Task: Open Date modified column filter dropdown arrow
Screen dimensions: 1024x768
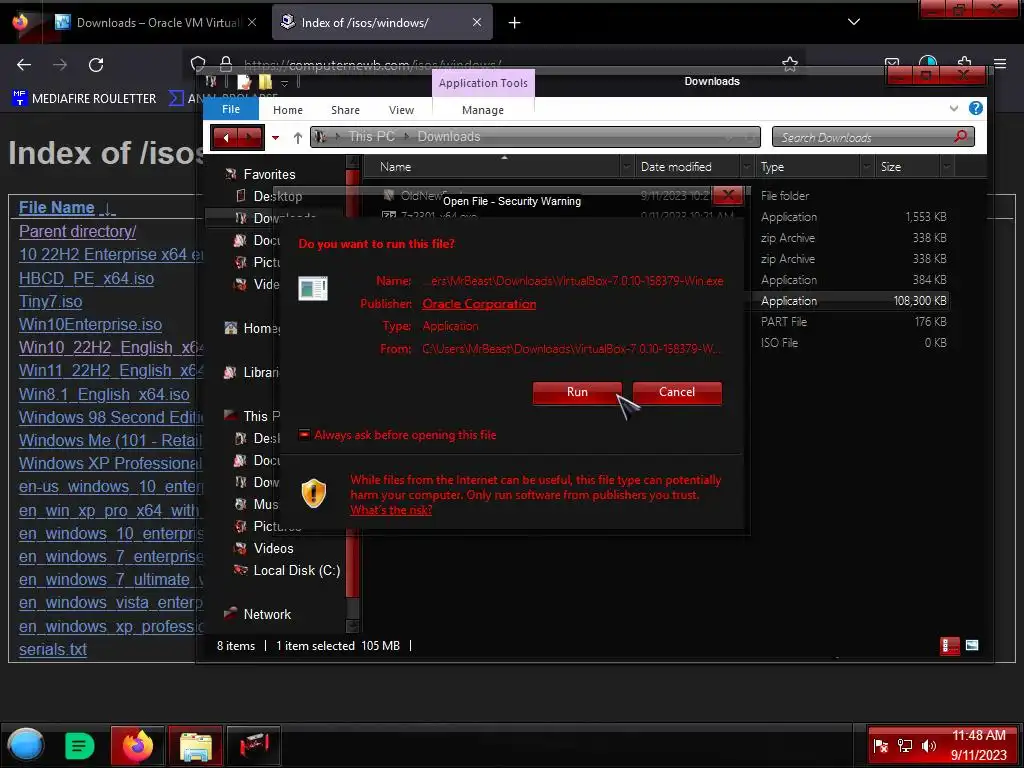Action: coord(746,167)
